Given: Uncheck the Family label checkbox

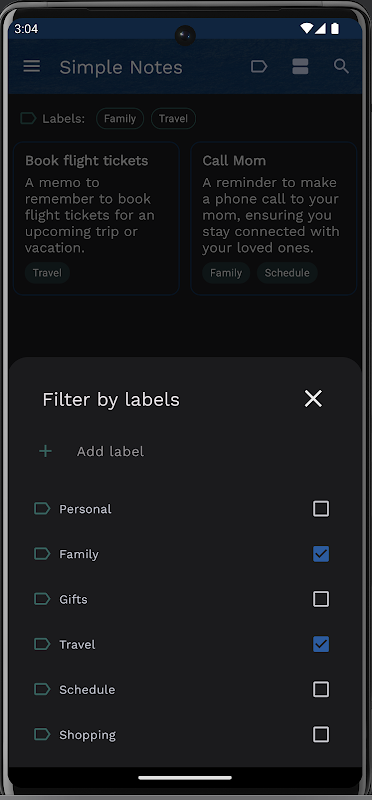Looking at the screenshot, I should [x=321, y=554].
